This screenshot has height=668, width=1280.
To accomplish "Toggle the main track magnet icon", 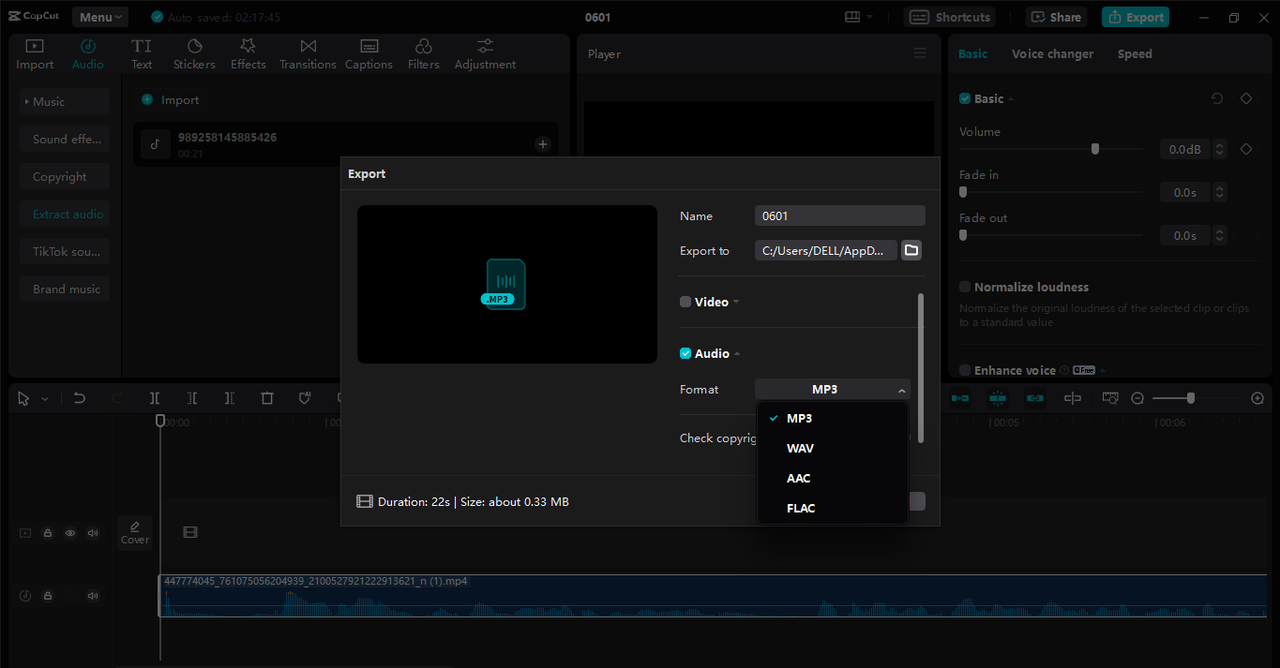I will point(960,398).
